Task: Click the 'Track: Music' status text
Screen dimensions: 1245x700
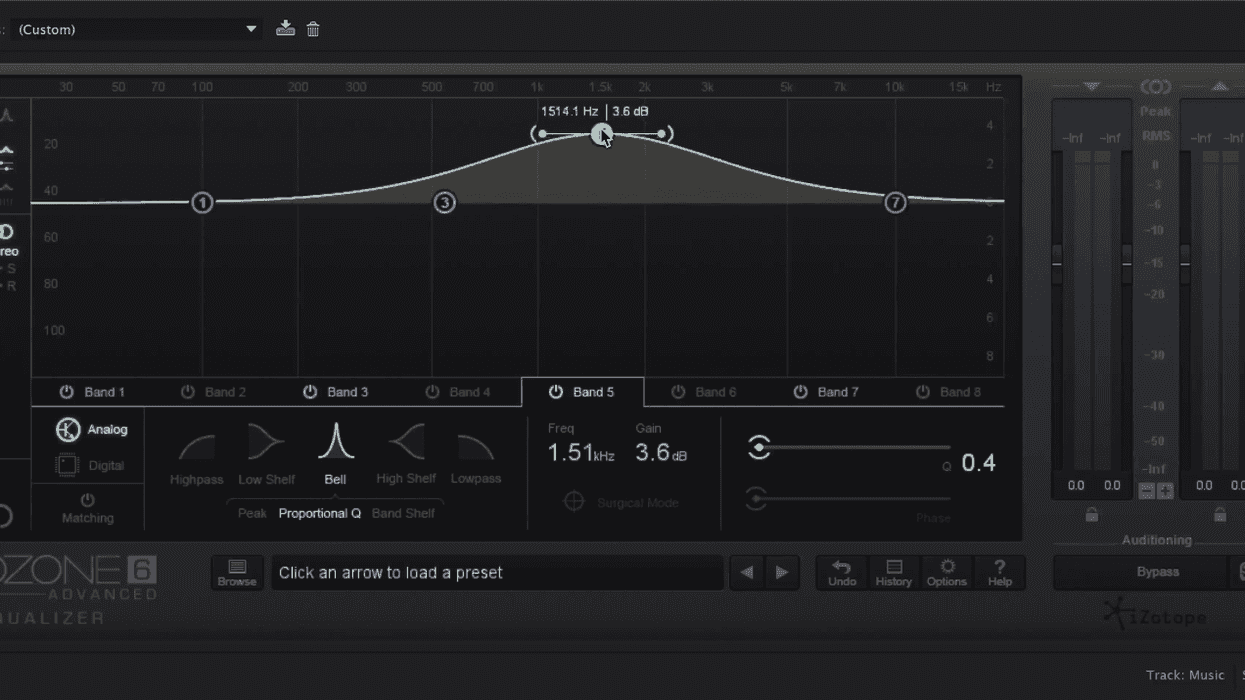Action: tap(1185, 676)
